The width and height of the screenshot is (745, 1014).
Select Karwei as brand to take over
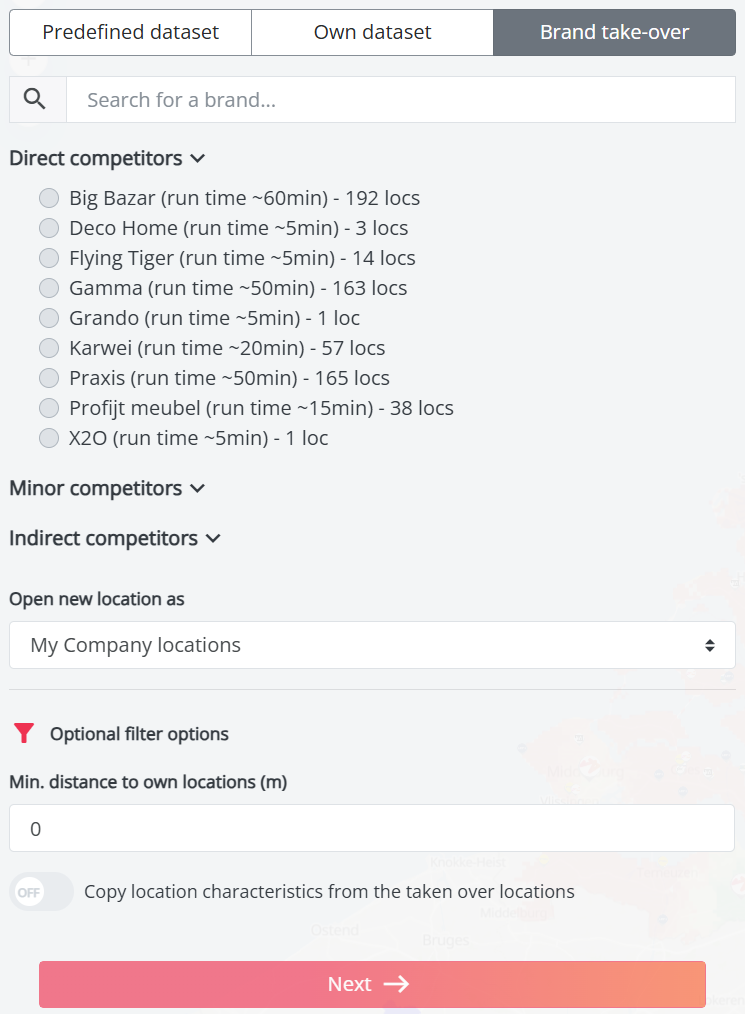(49, 348)
